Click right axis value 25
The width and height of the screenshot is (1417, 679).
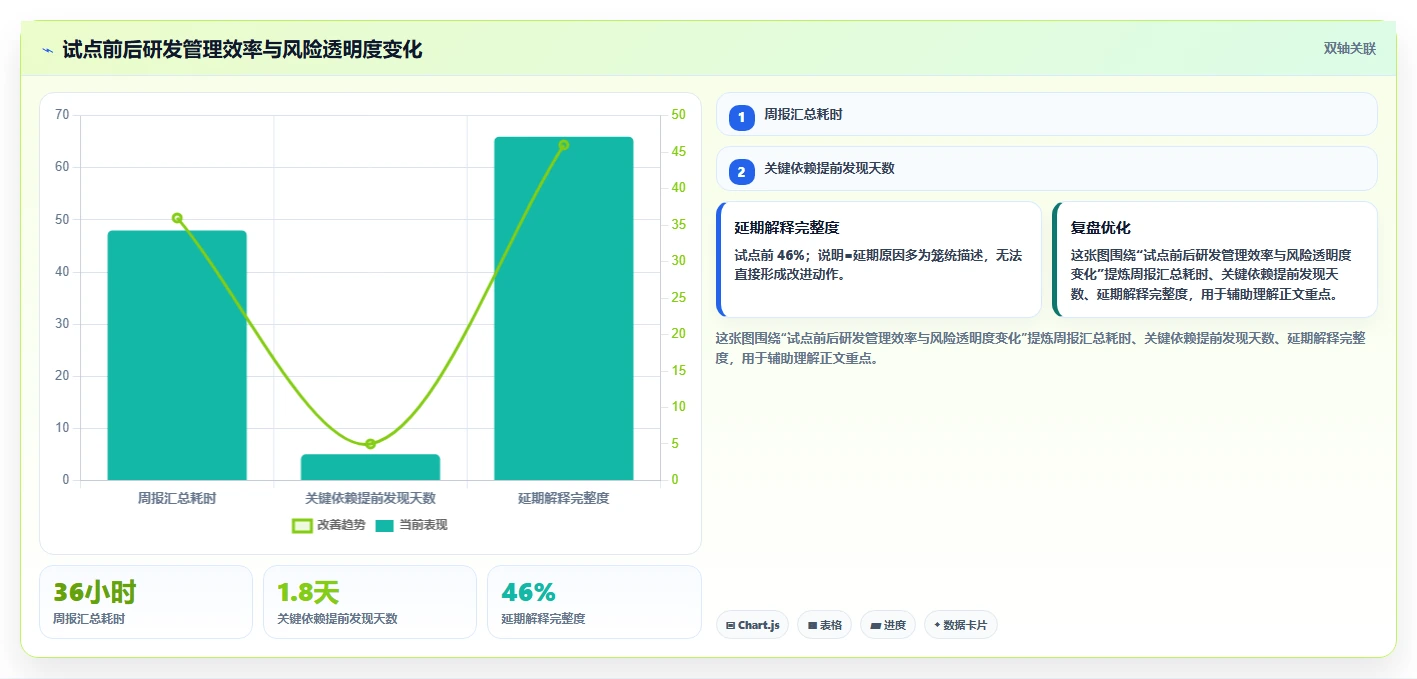click(x=678, y=297)
